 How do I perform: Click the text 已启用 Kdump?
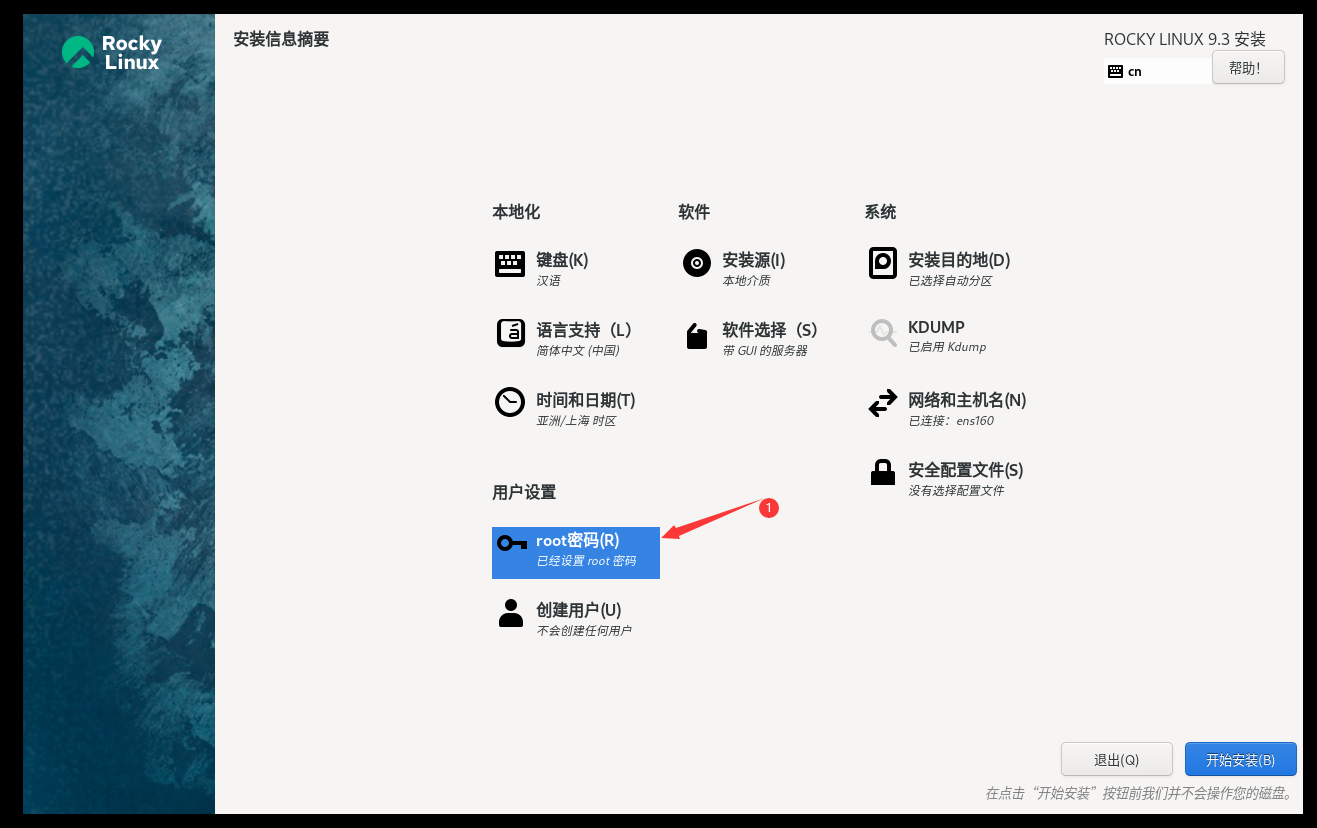[947, 347]
